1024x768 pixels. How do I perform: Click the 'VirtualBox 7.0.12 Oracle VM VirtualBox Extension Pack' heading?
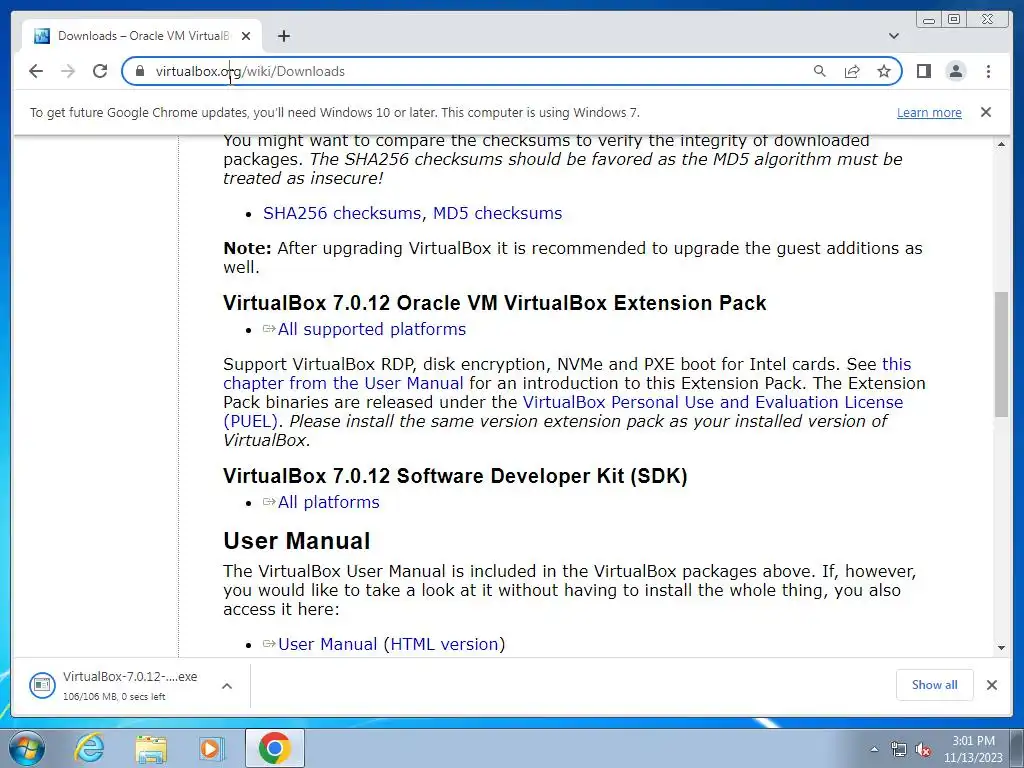click(494, 303)
